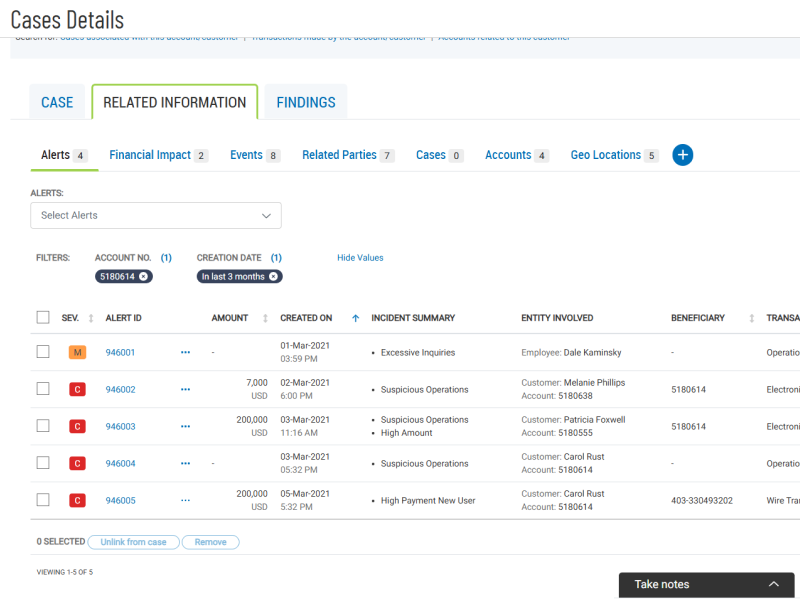800x600 pixels.
Task: Check the box for alert 946002
Action: [x=43, y=389]
